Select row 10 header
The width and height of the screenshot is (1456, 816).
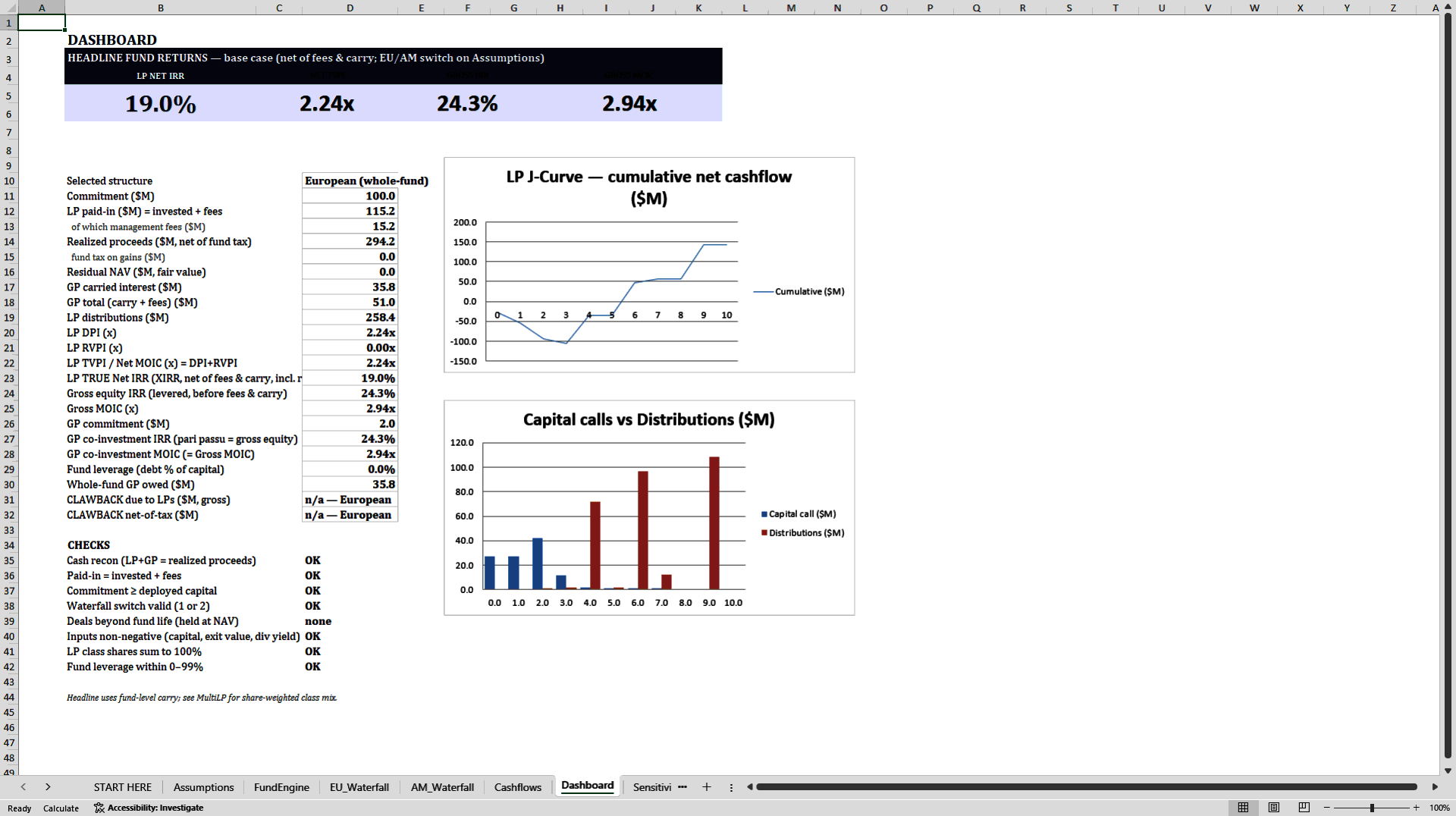coord(9,181)
